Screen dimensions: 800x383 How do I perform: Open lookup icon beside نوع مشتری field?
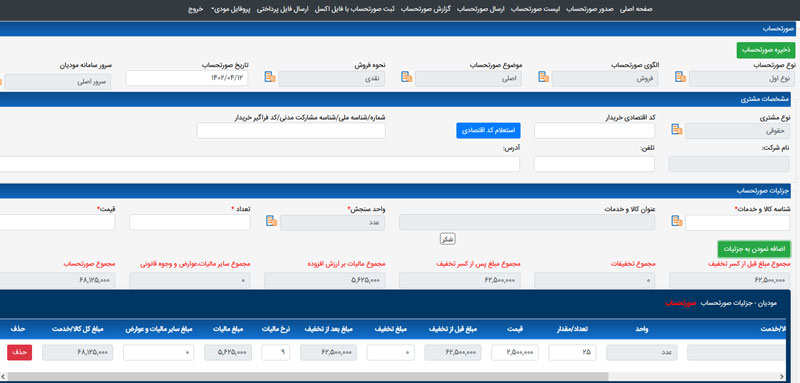(x=677, y=130)
